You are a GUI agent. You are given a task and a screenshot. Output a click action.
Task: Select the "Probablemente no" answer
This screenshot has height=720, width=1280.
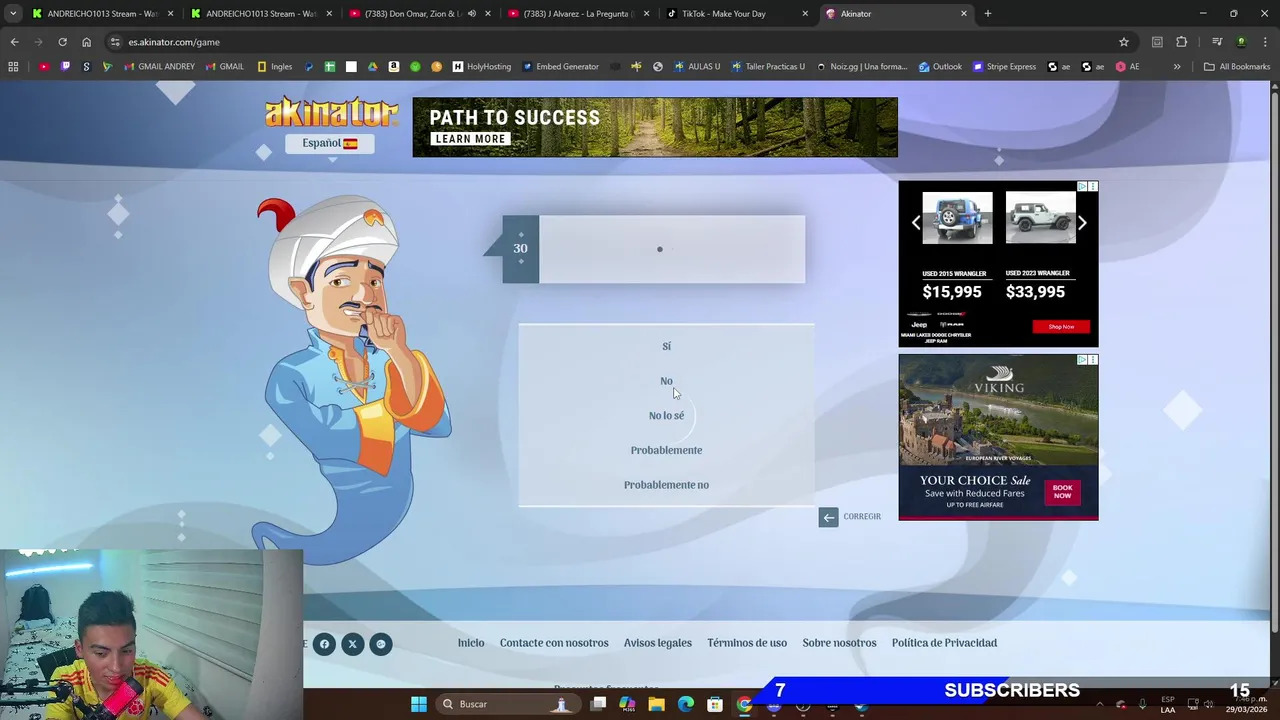666,485
